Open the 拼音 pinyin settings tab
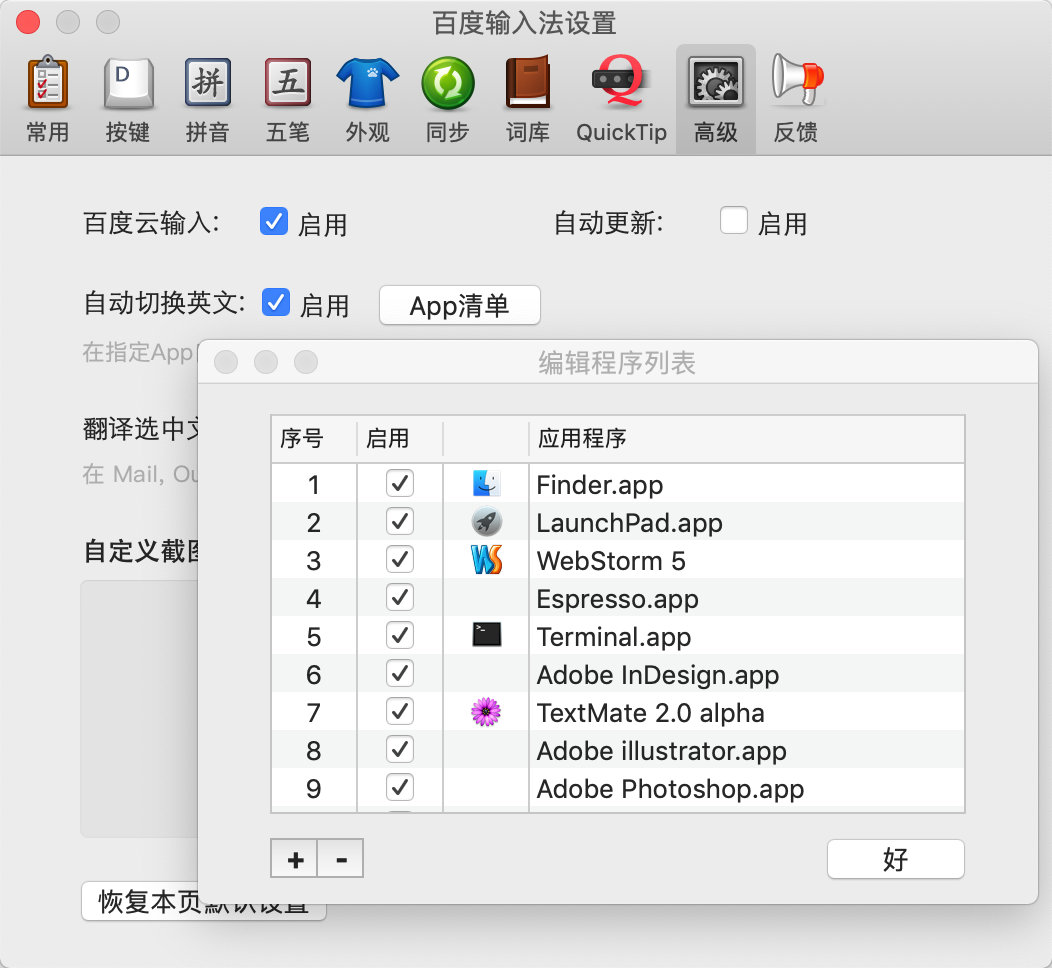The height and width of the screenshot is (968, 1052). click(x=208, y=99)
